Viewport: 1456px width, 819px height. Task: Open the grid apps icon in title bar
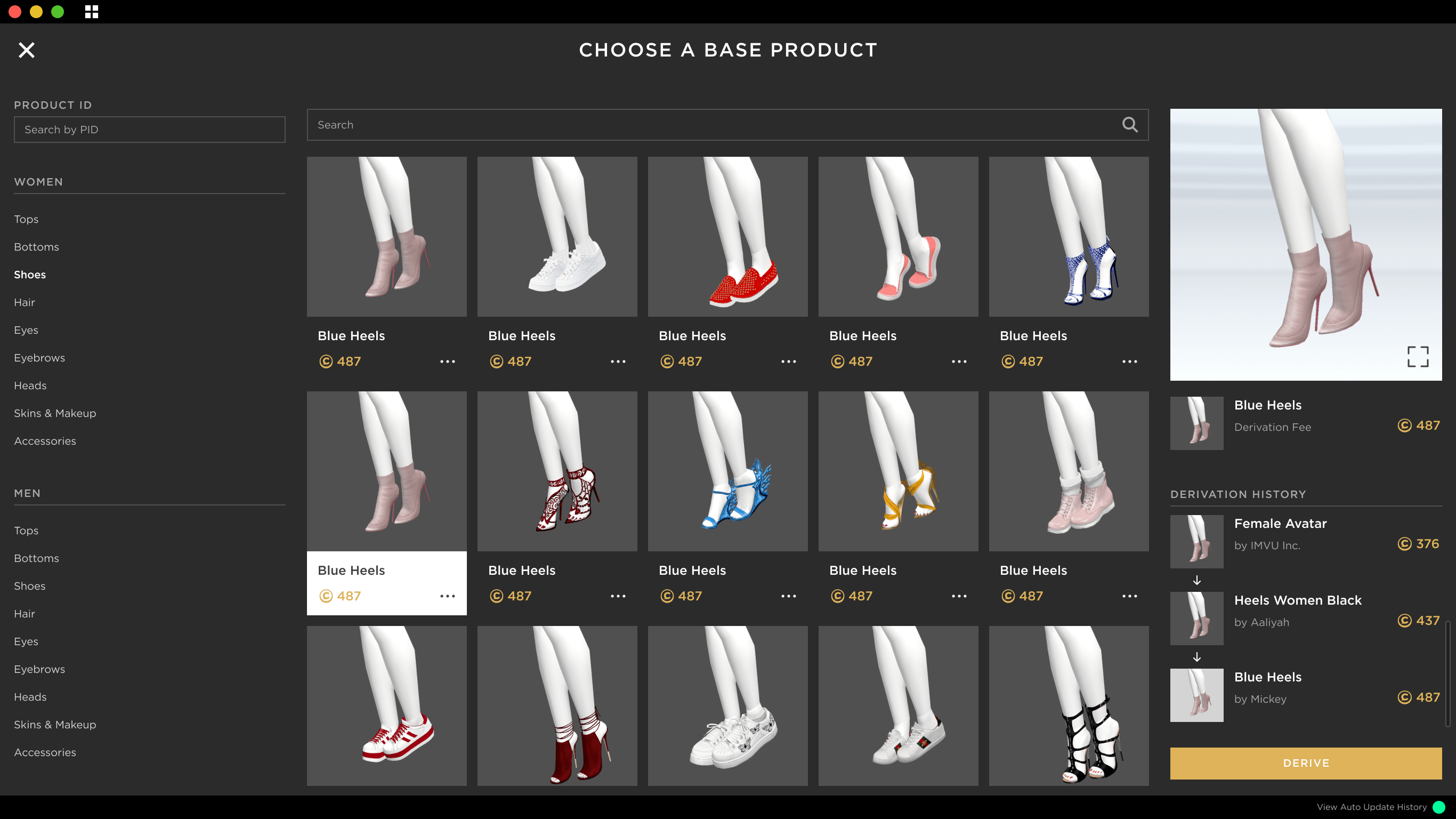pyautogui.click(x=92, y=11)
